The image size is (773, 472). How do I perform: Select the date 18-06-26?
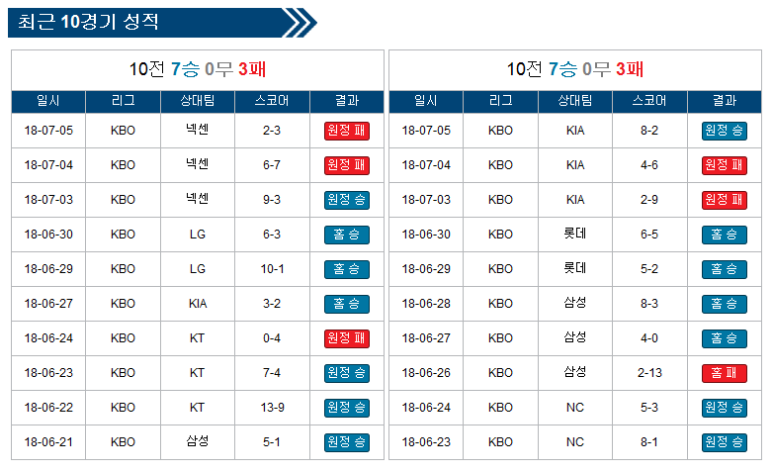tap(426, 373)
